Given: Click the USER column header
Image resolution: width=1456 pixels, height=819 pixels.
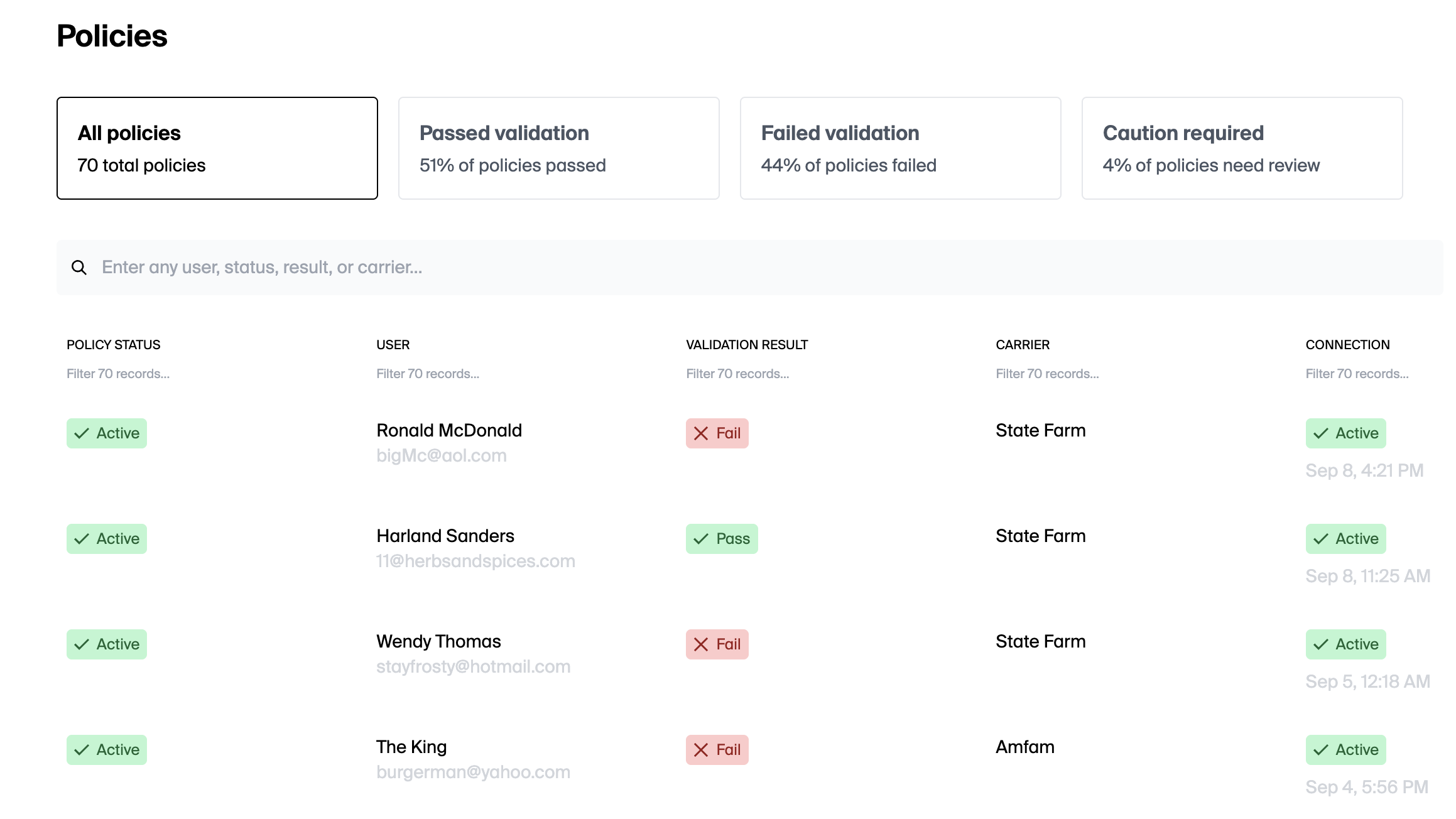Looking at the screenshot, I should click(x=393, y=345).
